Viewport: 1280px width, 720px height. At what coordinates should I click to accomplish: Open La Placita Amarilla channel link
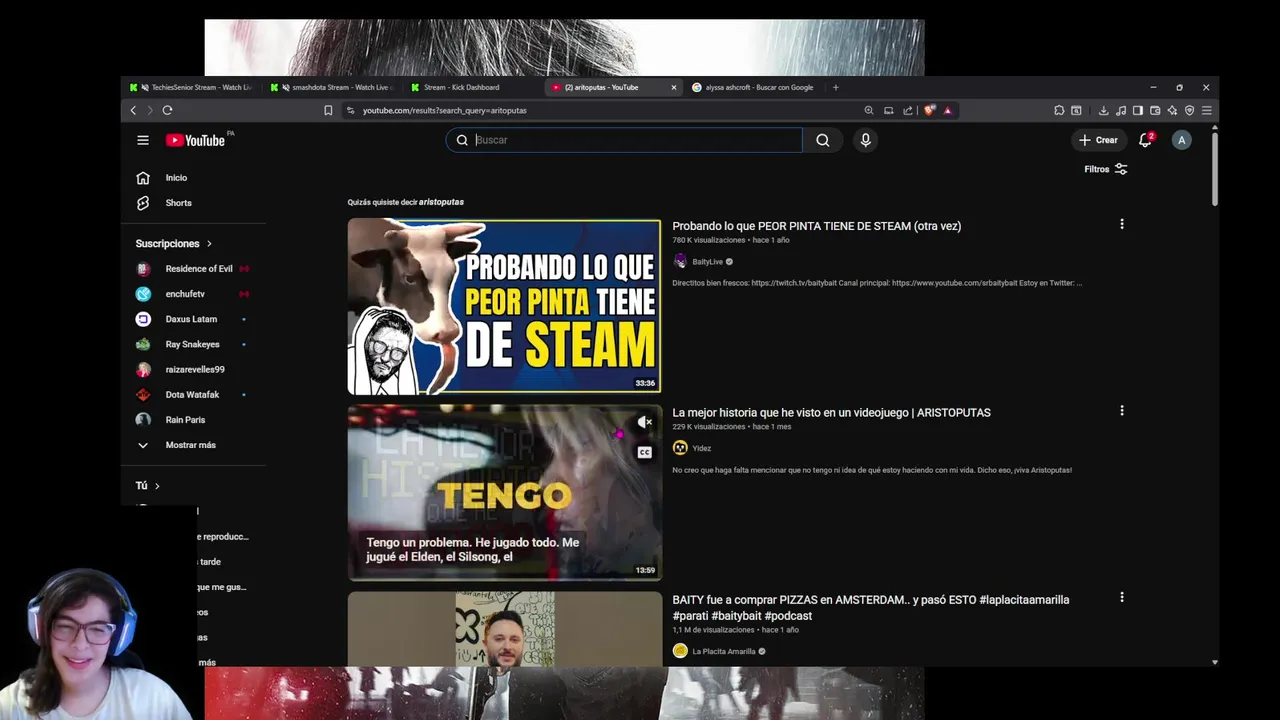pyautogui.click(x=723, y=651)
